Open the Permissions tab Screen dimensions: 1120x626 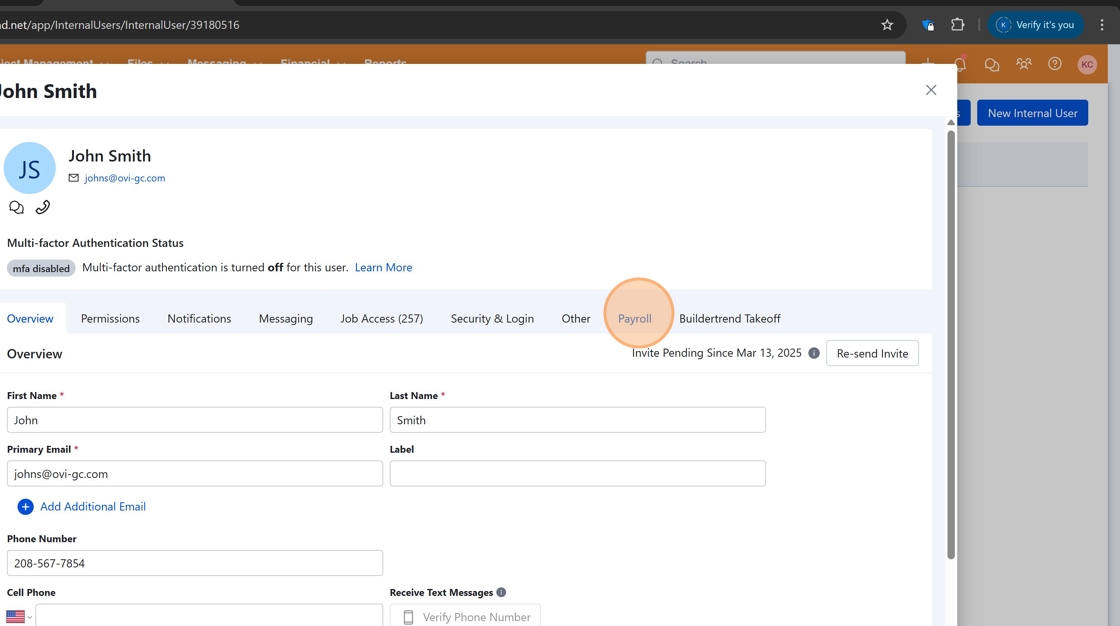click(110, 319)
